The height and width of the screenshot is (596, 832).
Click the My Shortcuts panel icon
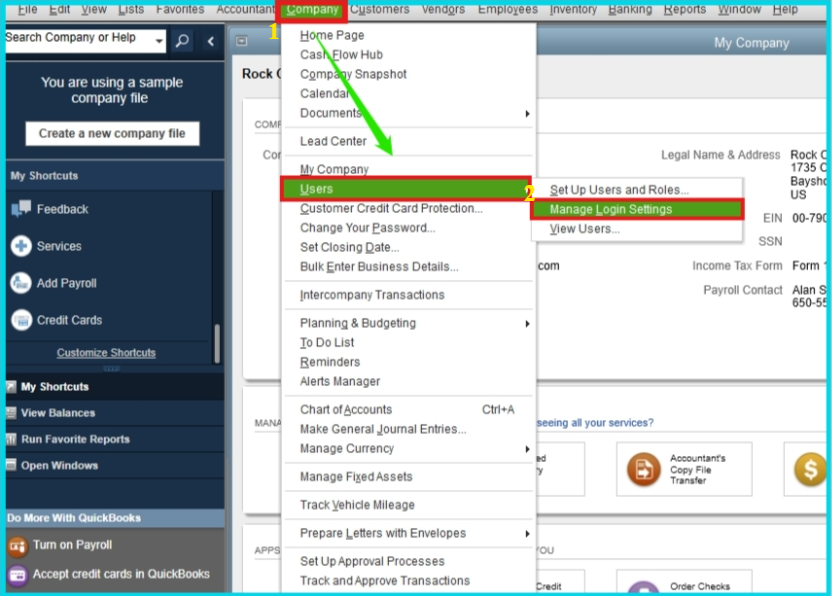11,386
